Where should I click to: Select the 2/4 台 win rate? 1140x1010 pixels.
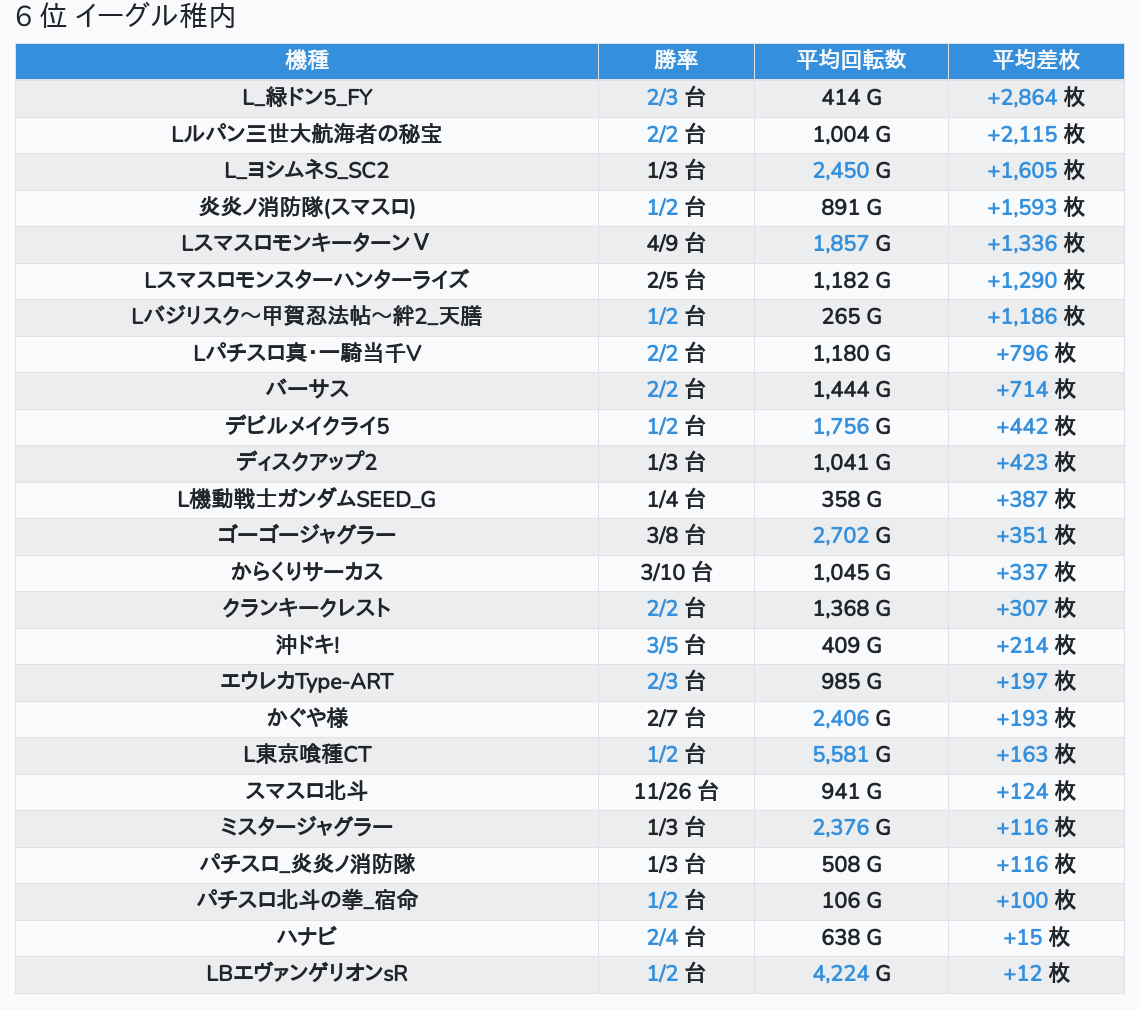click(676, 937)
